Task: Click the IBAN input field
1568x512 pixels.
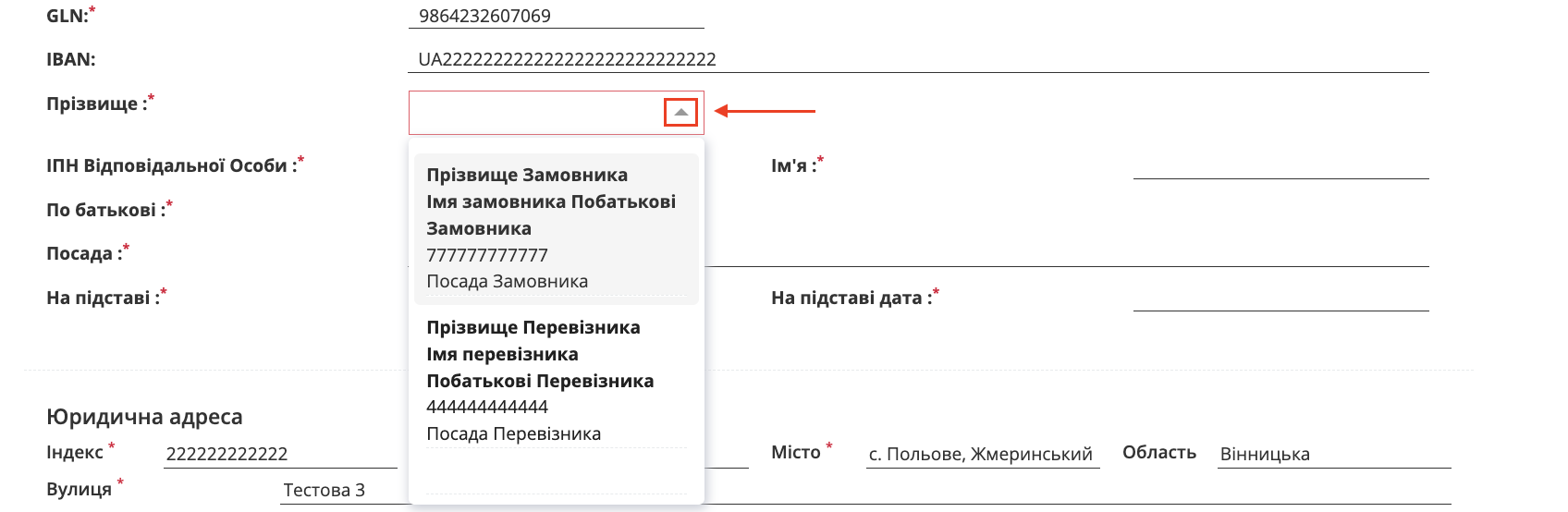Action: (x=917, y=60)
